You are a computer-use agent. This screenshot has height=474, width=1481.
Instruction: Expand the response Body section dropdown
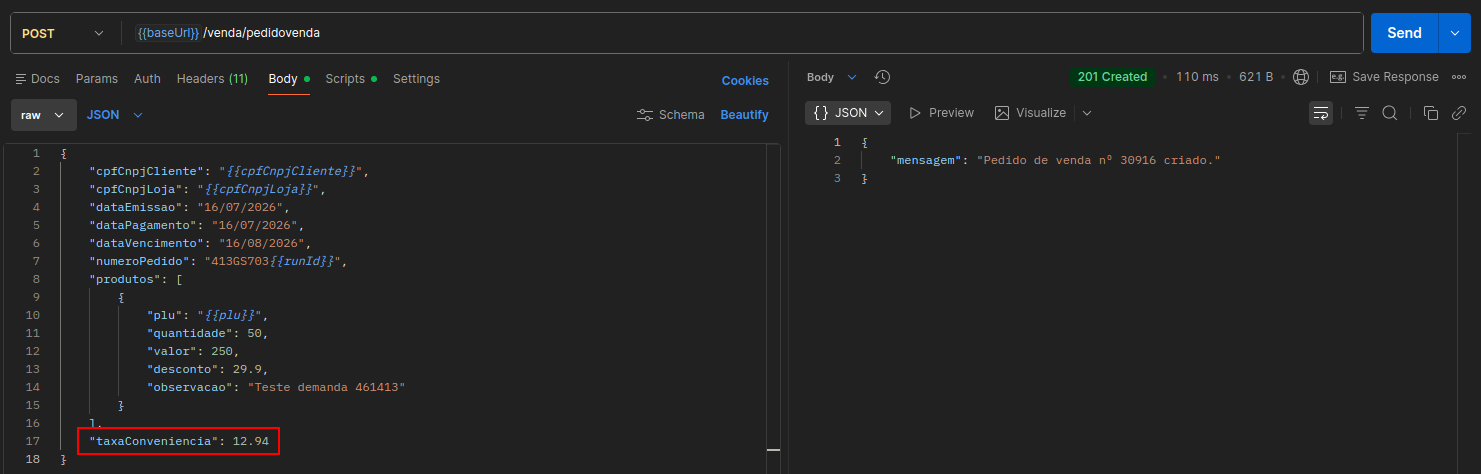[832, 77]
